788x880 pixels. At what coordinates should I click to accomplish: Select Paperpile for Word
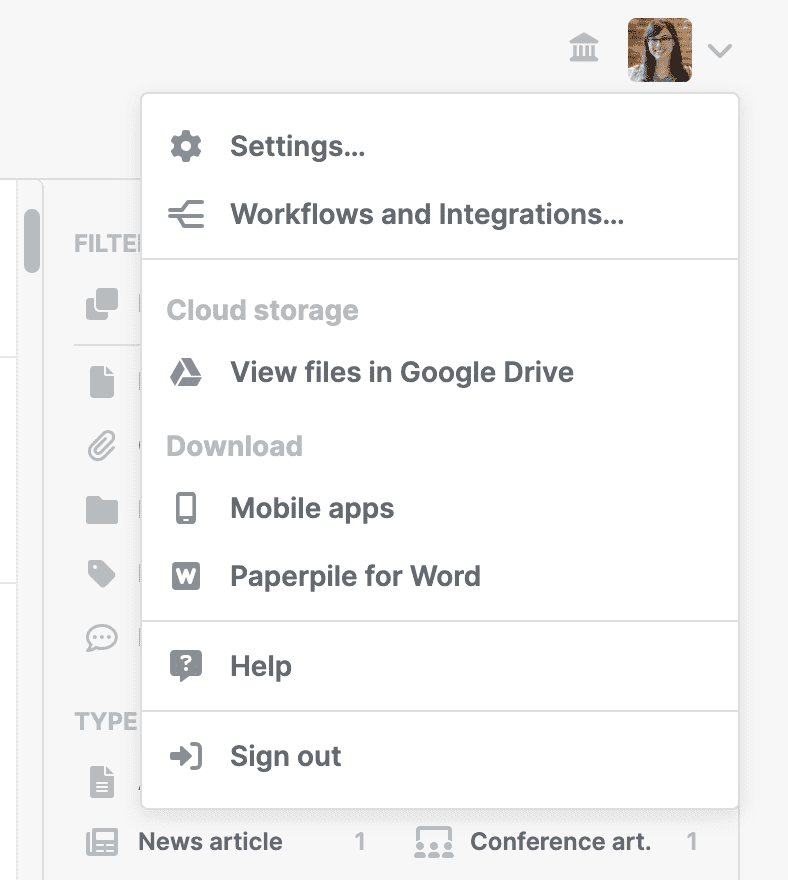point(355,576)
